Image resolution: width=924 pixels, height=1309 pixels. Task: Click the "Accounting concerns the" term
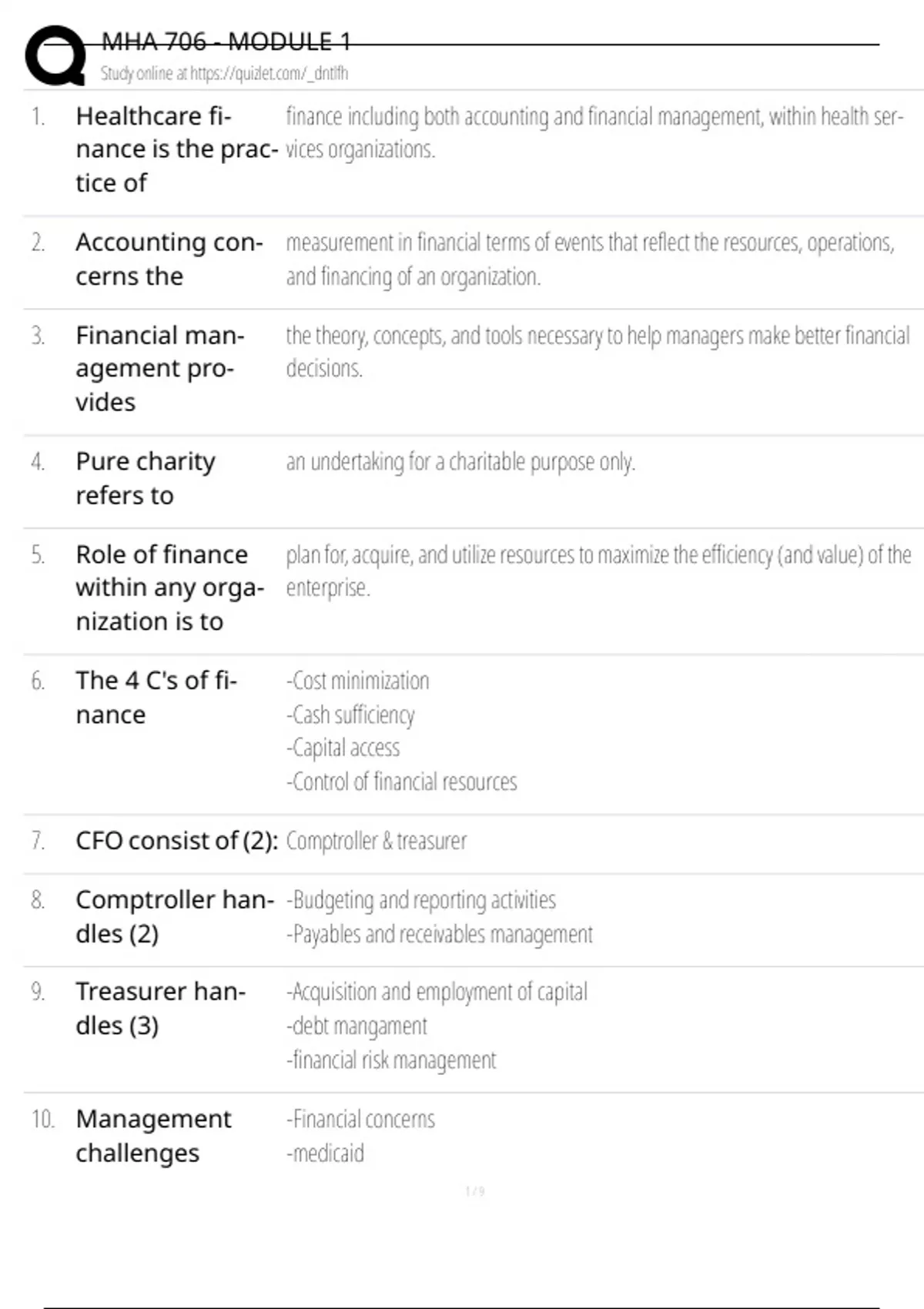(x=169, y=259)
